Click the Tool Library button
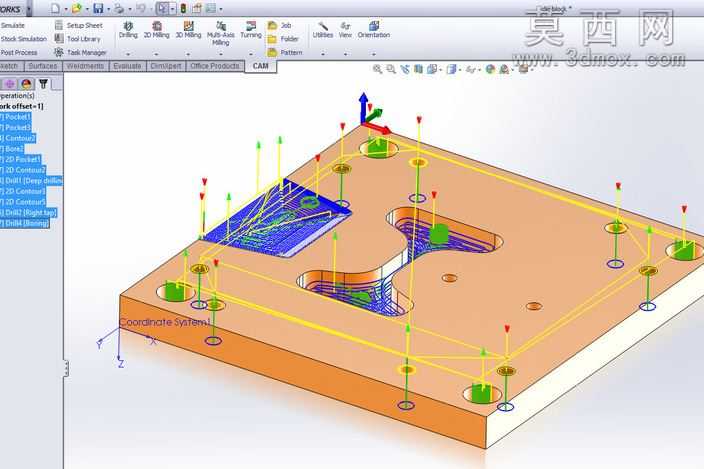 78,39
